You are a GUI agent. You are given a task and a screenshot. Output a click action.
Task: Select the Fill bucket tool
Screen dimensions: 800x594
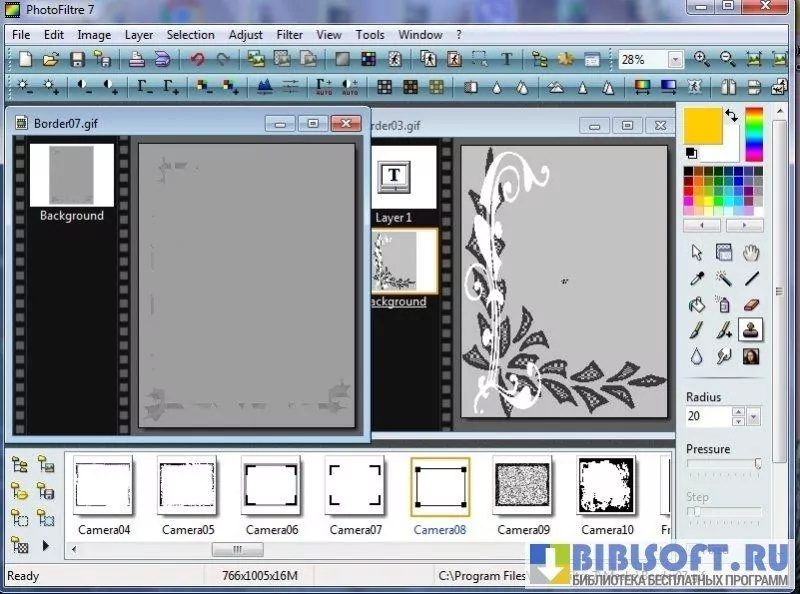[x=697, y=304]
